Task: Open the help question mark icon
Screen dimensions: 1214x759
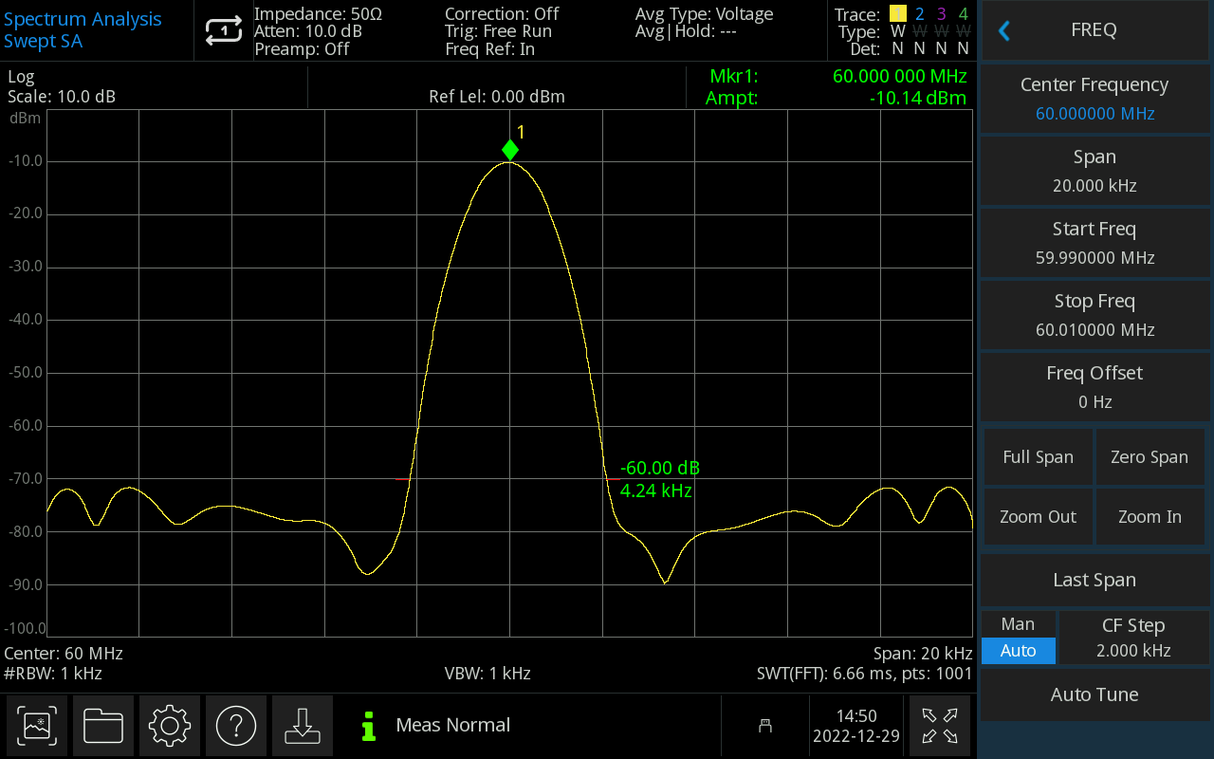Action: click(x=236, y=726)
